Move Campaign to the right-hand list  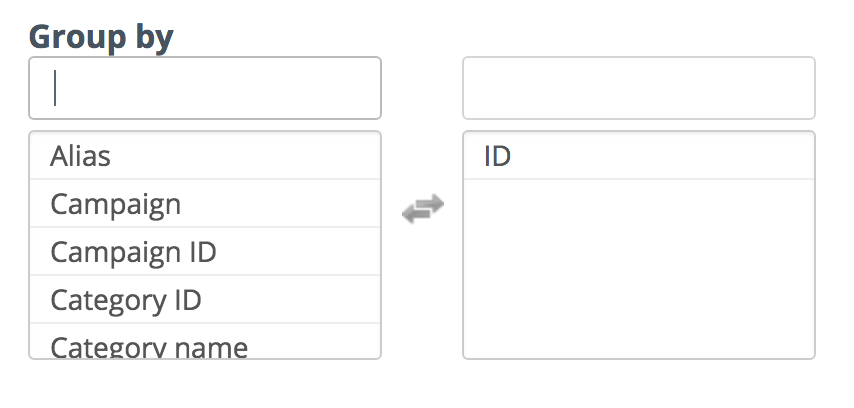click(205, 204)
